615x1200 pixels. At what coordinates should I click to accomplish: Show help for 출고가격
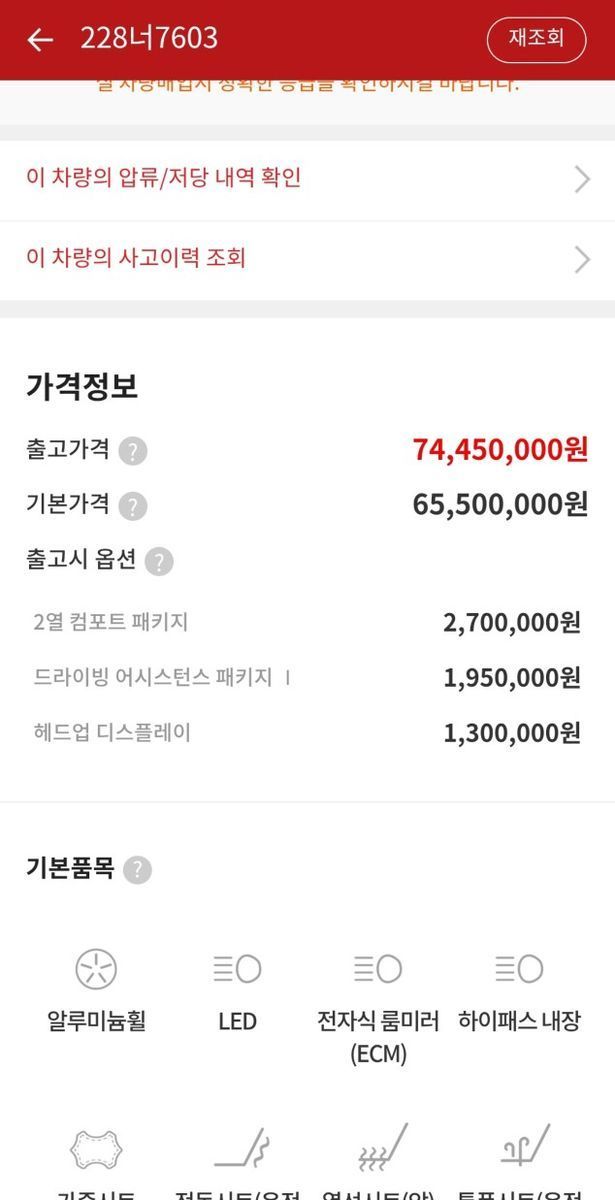pyautogui.click(x=132, y=451)
